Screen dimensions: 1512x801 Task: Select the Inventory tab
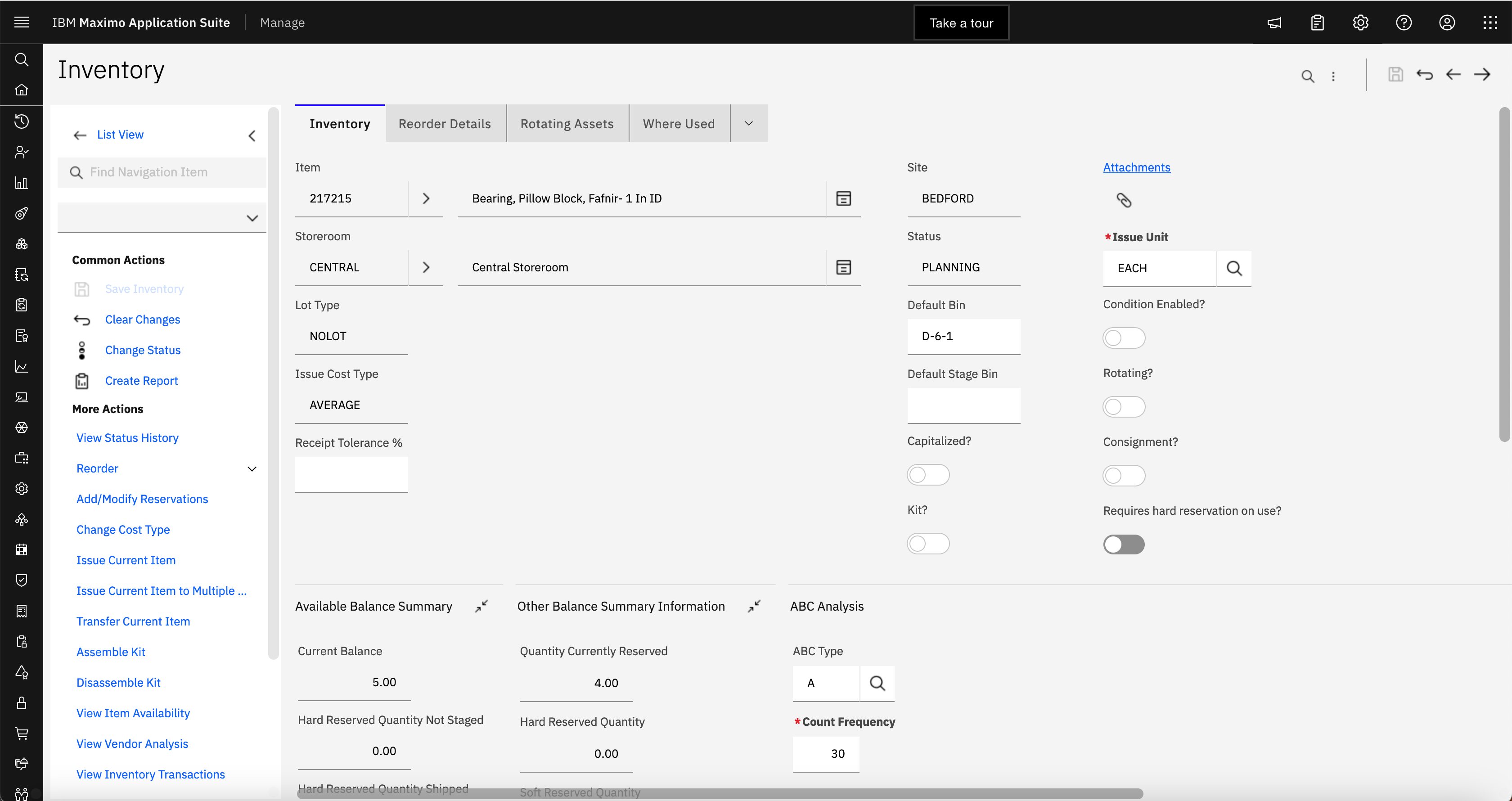340,124
